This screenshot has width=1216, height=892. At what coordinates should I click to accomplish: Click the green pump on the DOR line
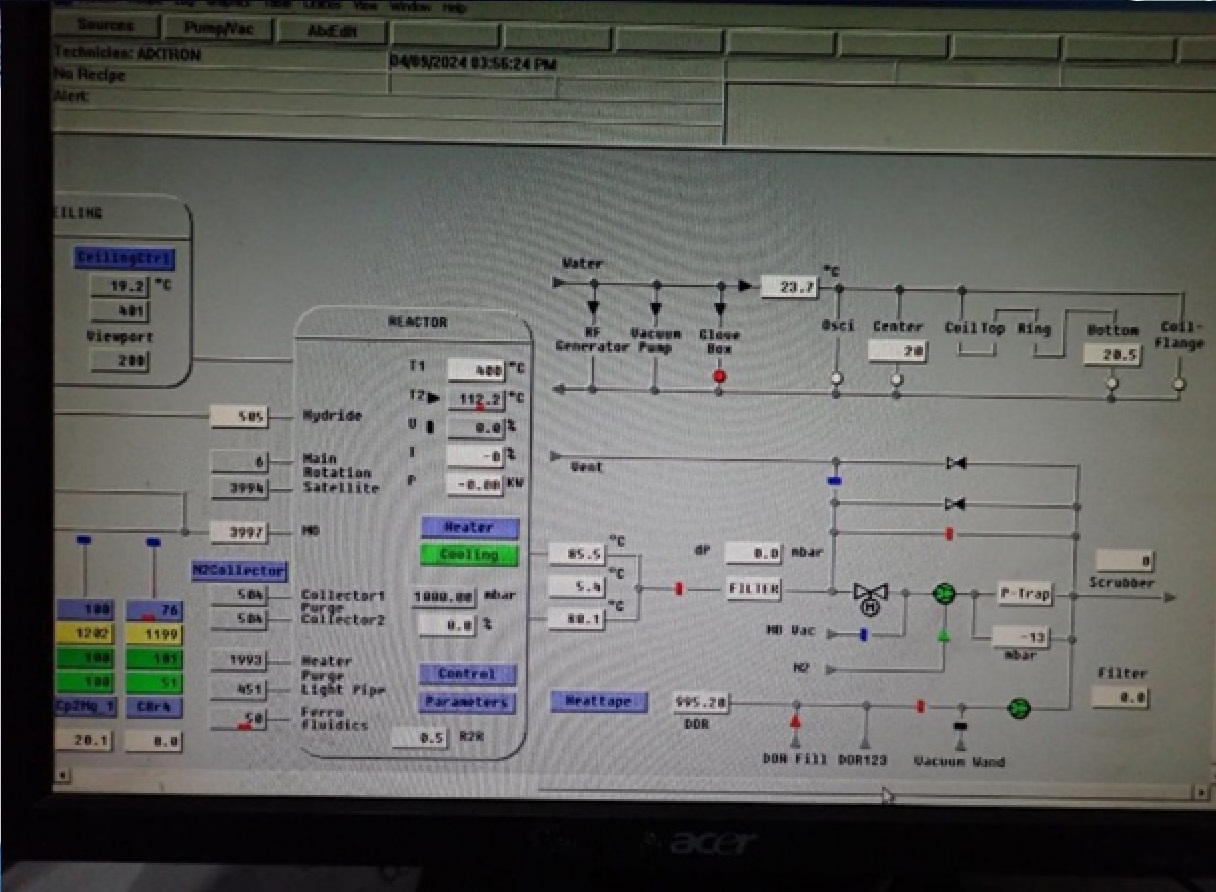click(x=1018, y=708)
